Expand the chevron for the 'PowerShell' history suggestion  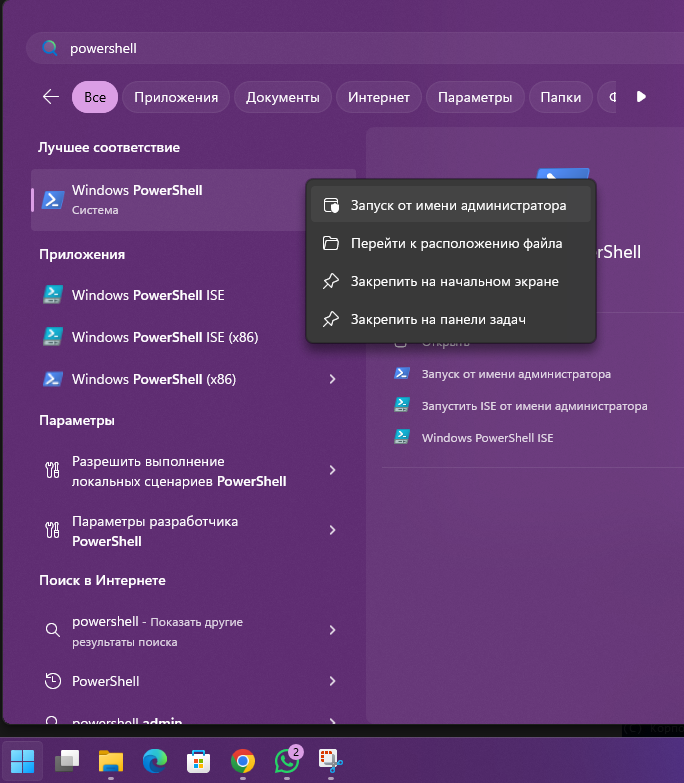click(x=333, y=681)
